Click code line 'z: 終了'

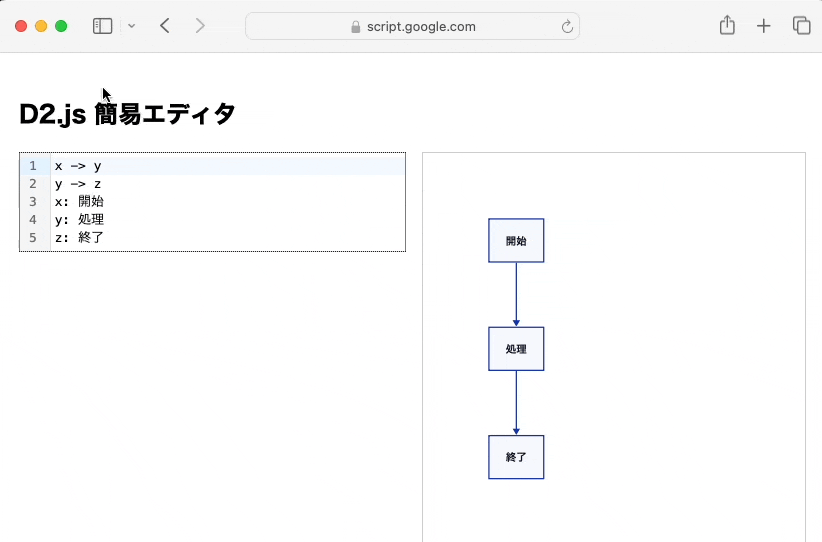(79, 237)
